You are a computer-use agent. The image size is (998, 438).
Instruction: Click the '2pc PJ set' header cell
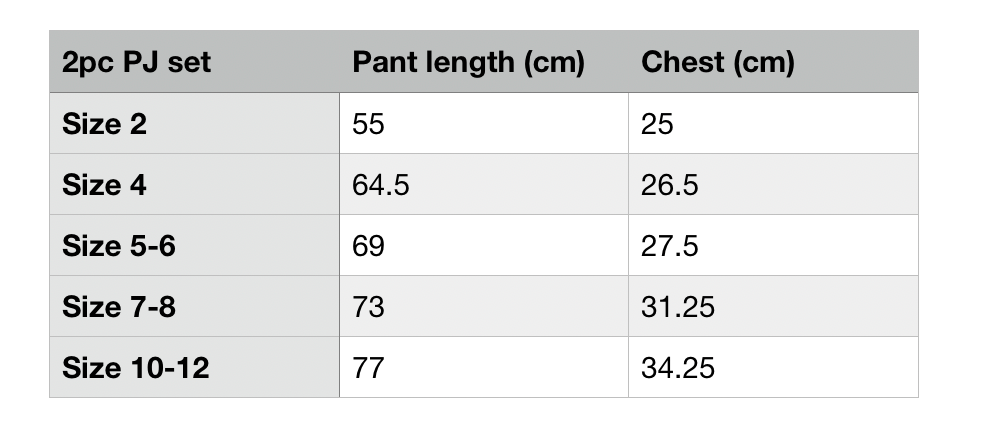coord(136,63)
